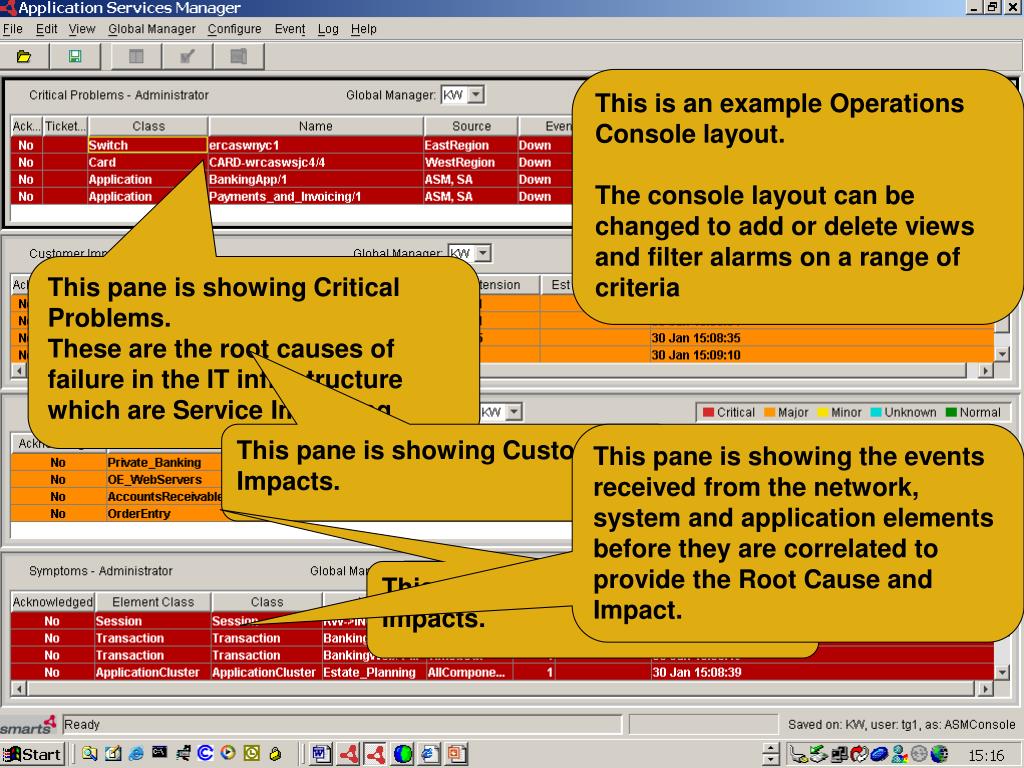Screen dimensions: 1024x768
Task: Click the Ready status bar field
Action: click(342, 724)
